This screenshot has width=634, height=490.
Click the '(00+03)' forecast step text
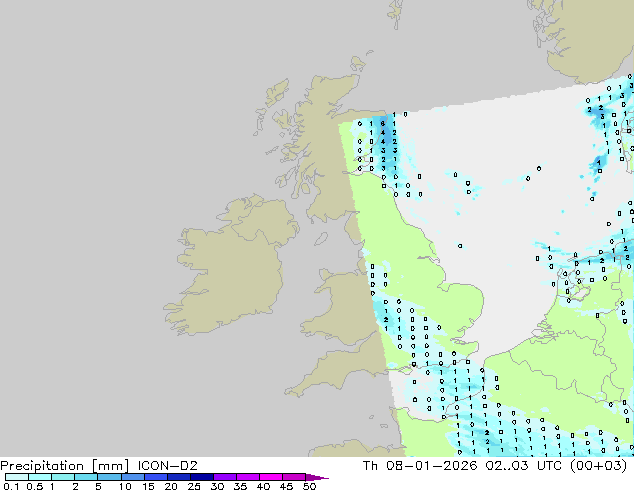[x=598, y=466]
